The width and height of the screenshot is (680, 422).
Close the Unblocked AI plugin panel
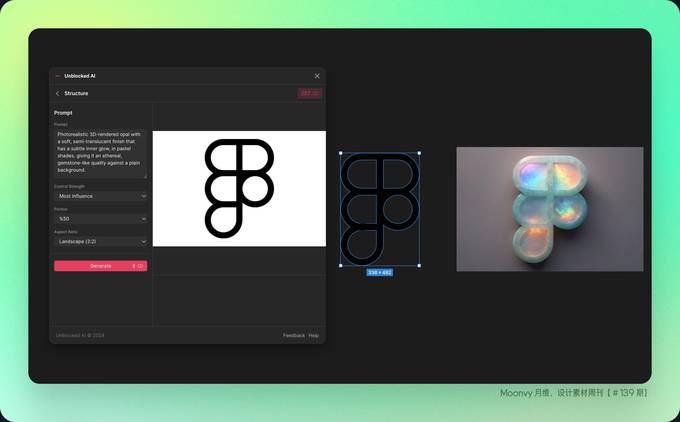[317, 76]
